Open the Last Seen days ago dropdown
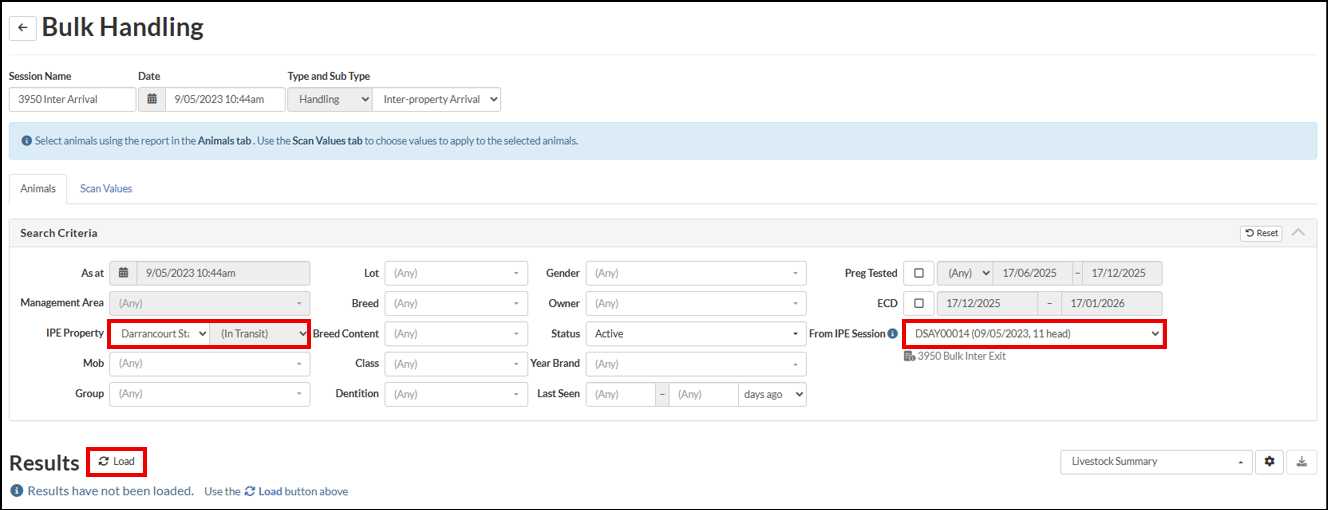1328x510 pixels. [x=773, y=394]
